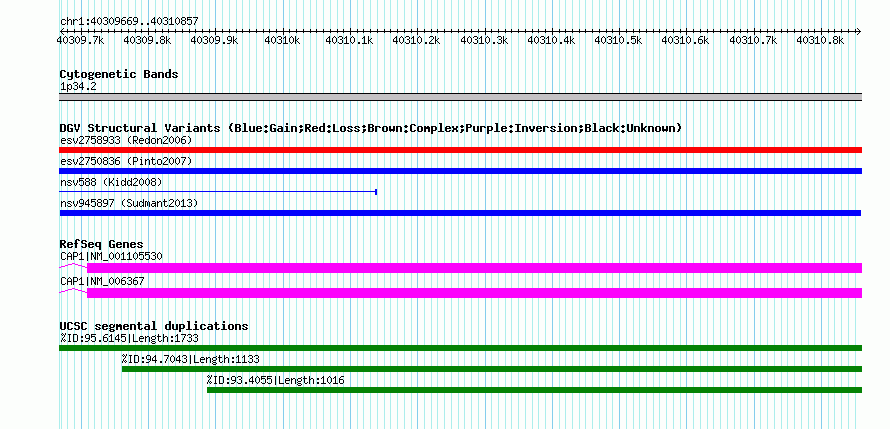
Task: Click the 40310.6k ruler tick label
Action: pos(686,40)
